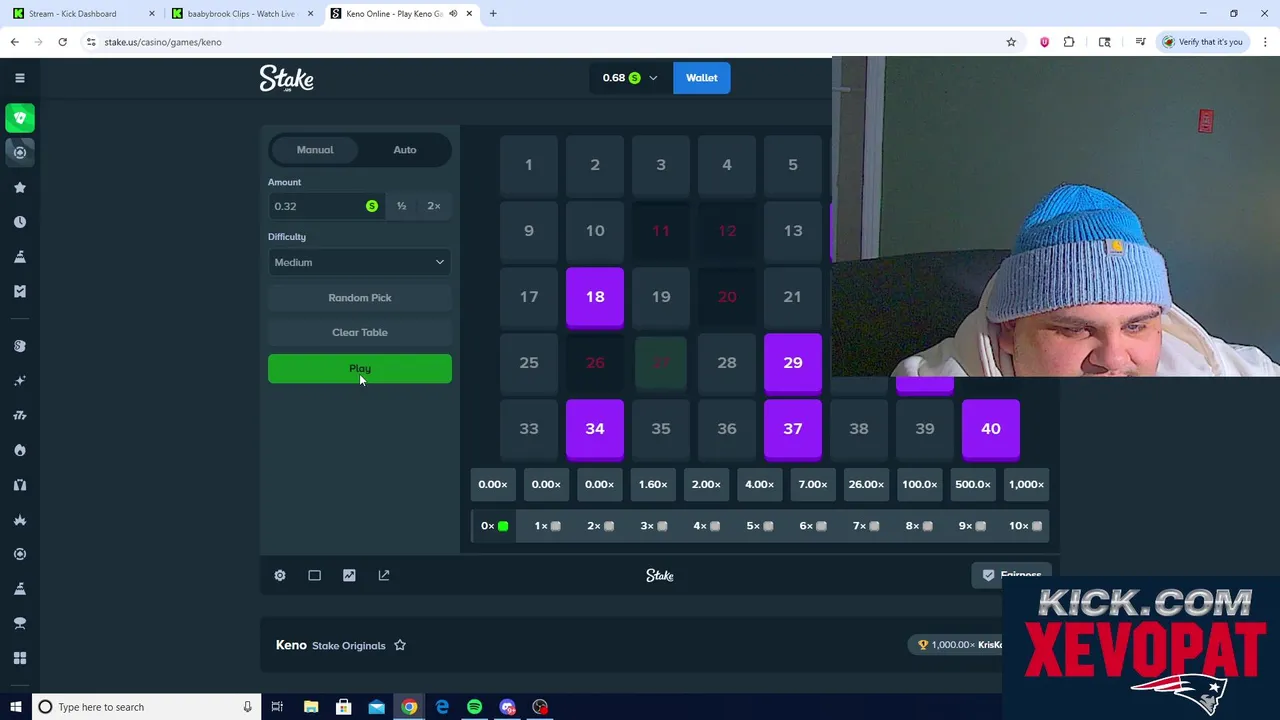This screenshot has height=720, width=1280.
Task: Select Keno tile 25
Action: 529,363
